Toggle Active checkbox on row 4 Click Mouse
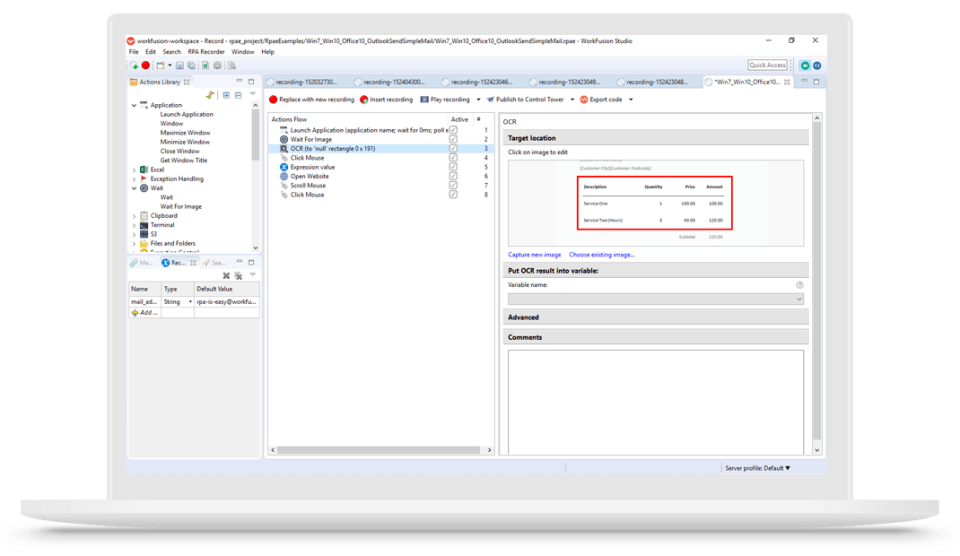This screenshot has width=960, height=556. [x=453, y=158]
